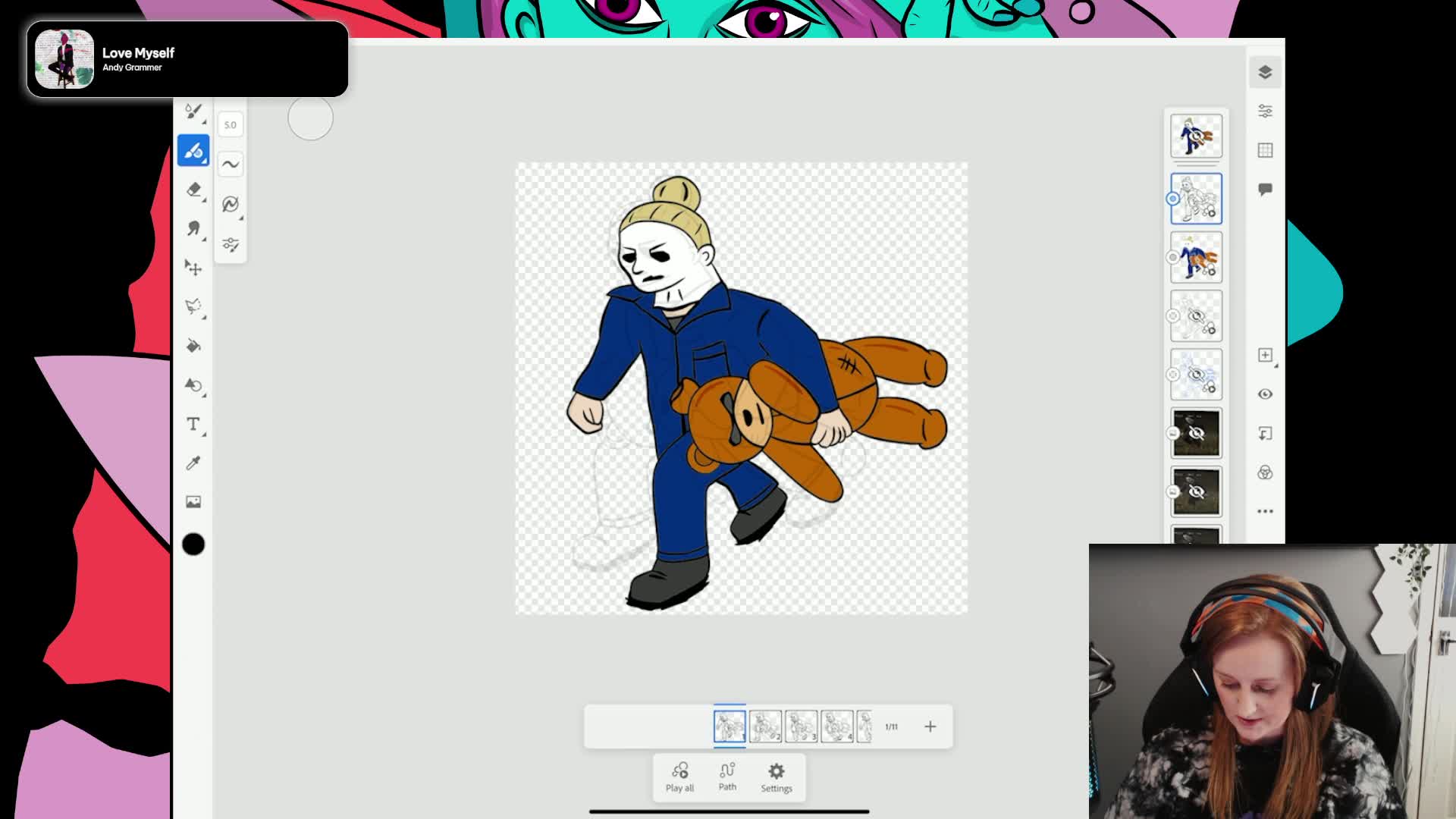Viewport: 1456px width, 819px height.
Task: Open the layer blend mode icon
Action: [1265, 473]
